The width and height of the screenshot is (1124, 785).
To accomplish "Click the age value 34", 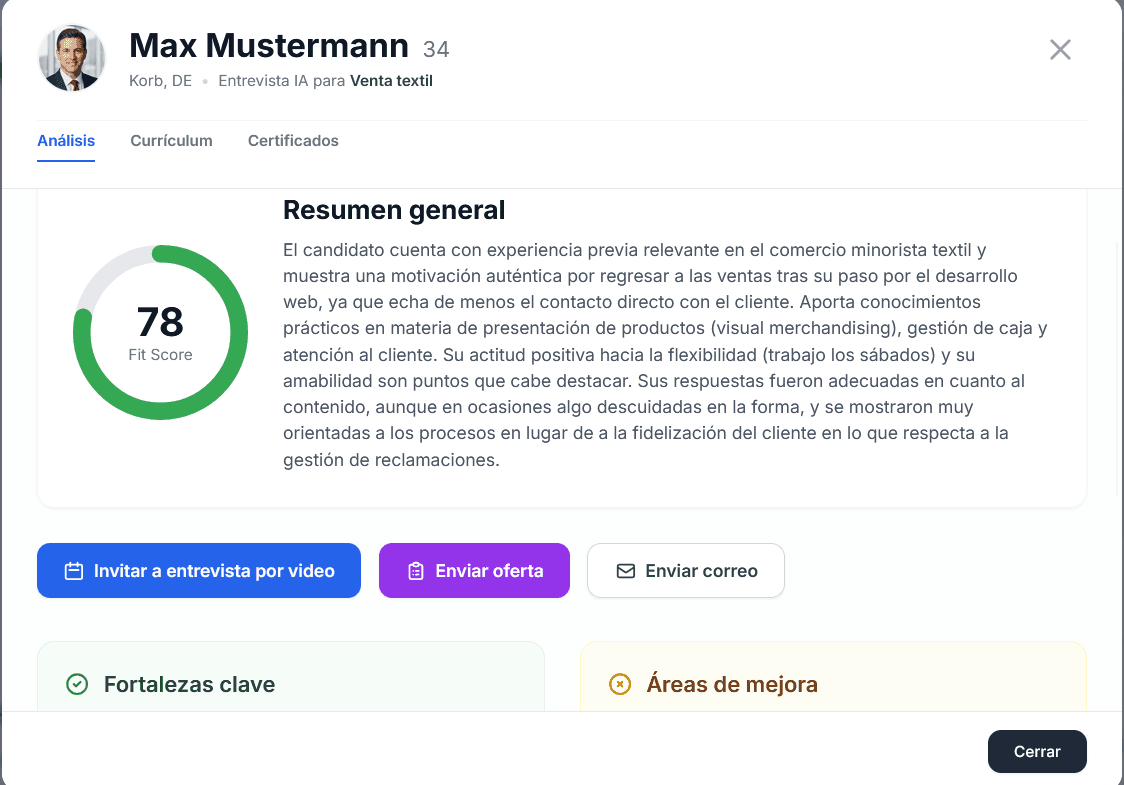I will click(436, 49).
